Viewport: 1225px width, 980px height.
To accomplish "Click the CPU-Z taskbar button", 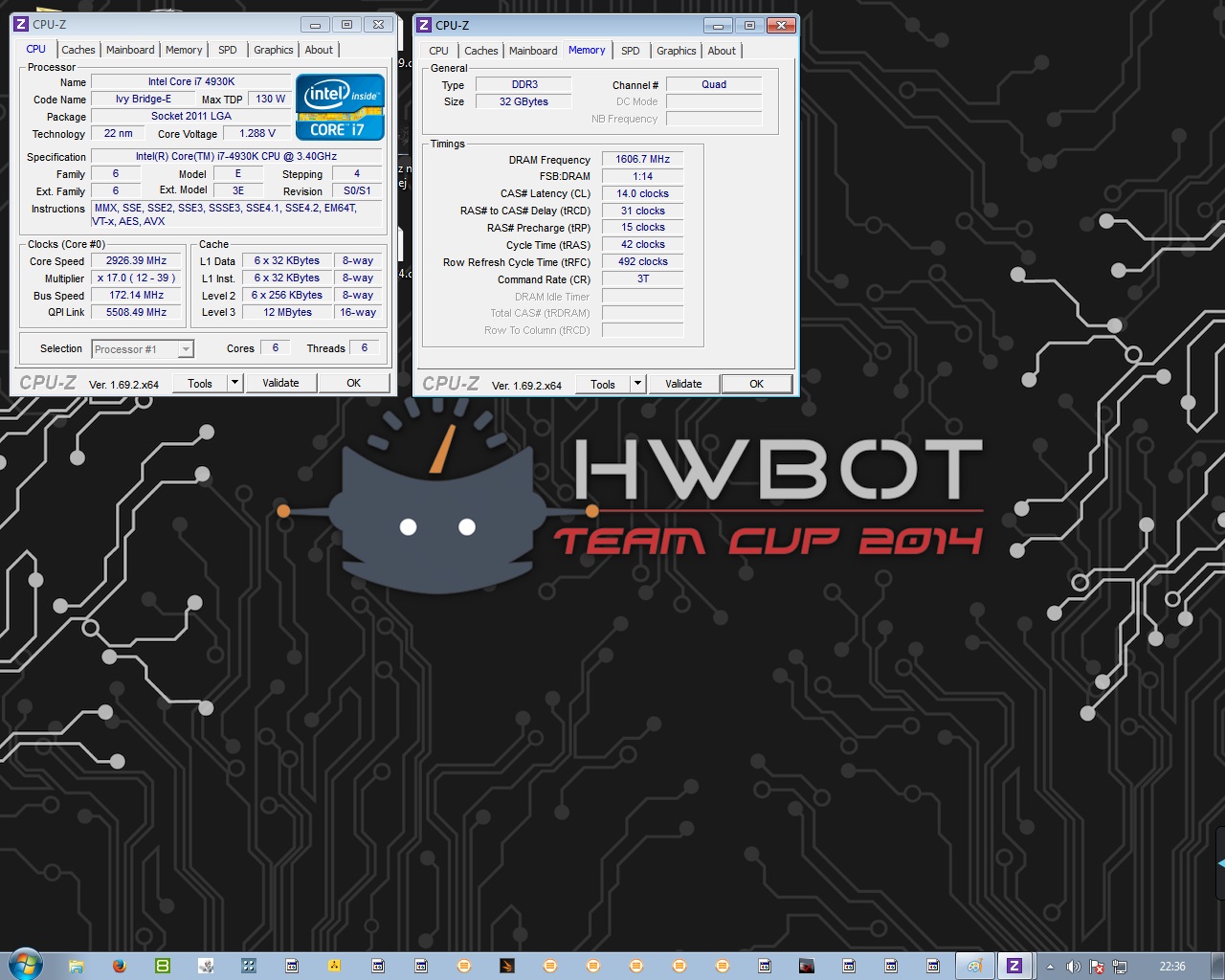I will tap(1014, 966).
